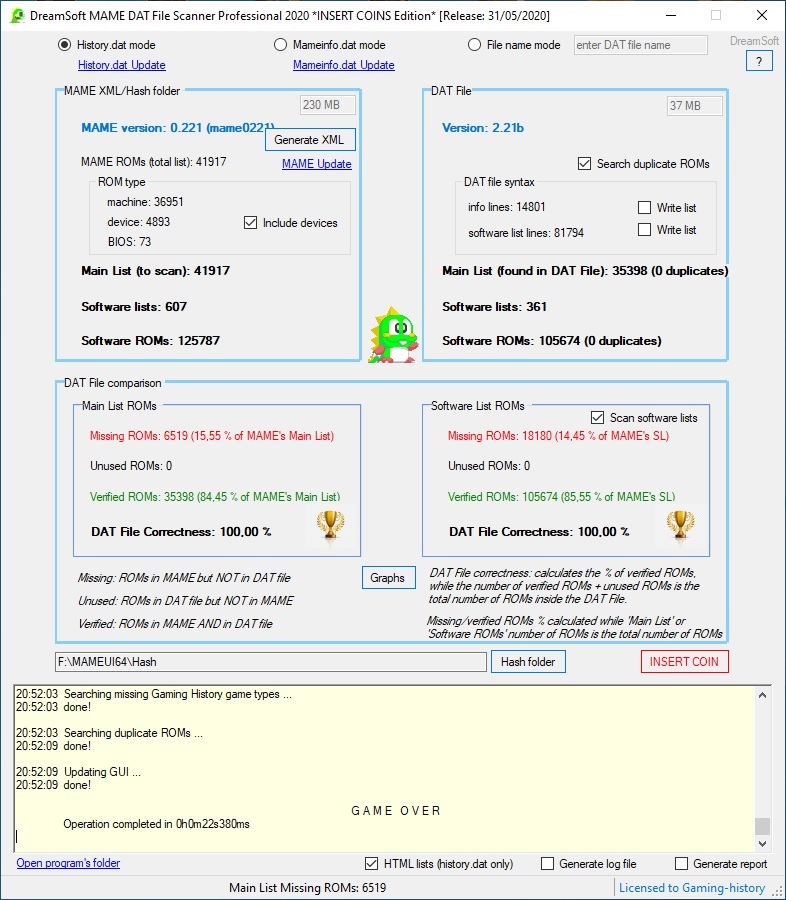The height and width of the screenshot is (900, 786).
Task: Open help with the question mark button
Action: [x=759, y=61]
